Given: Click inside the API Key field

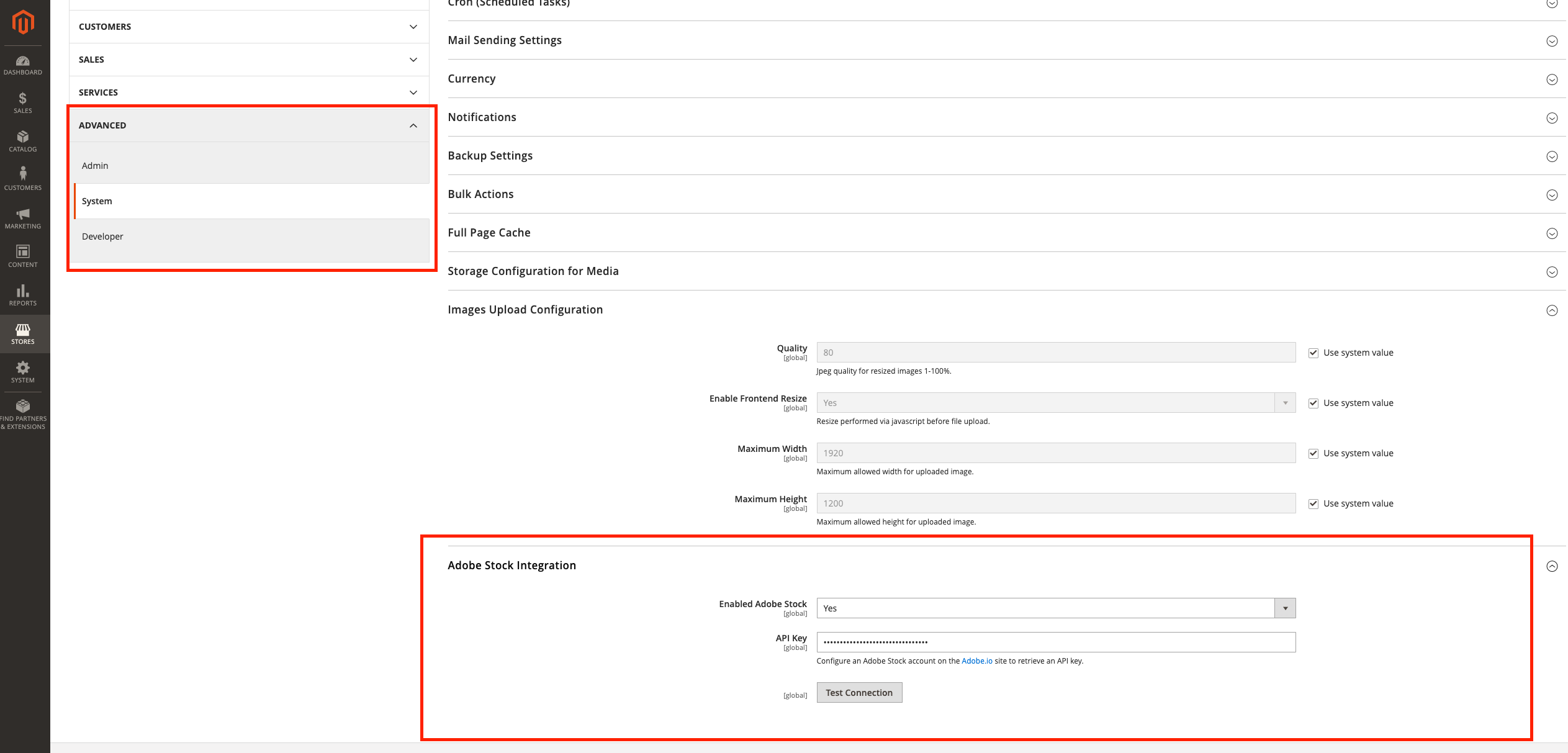Looking at the screenshot, I should click(1055, 642).
